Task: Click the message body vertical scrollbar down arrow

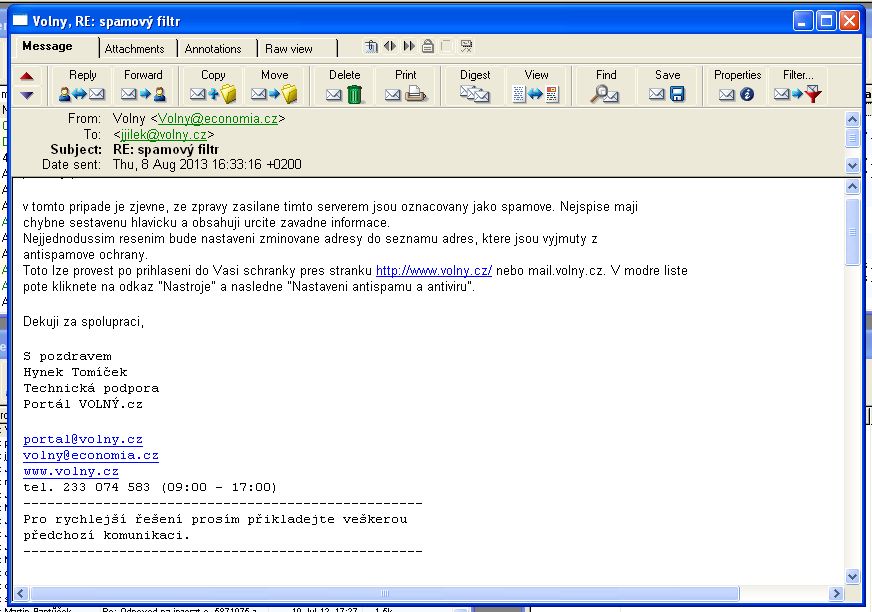Action: coord(852,576)
